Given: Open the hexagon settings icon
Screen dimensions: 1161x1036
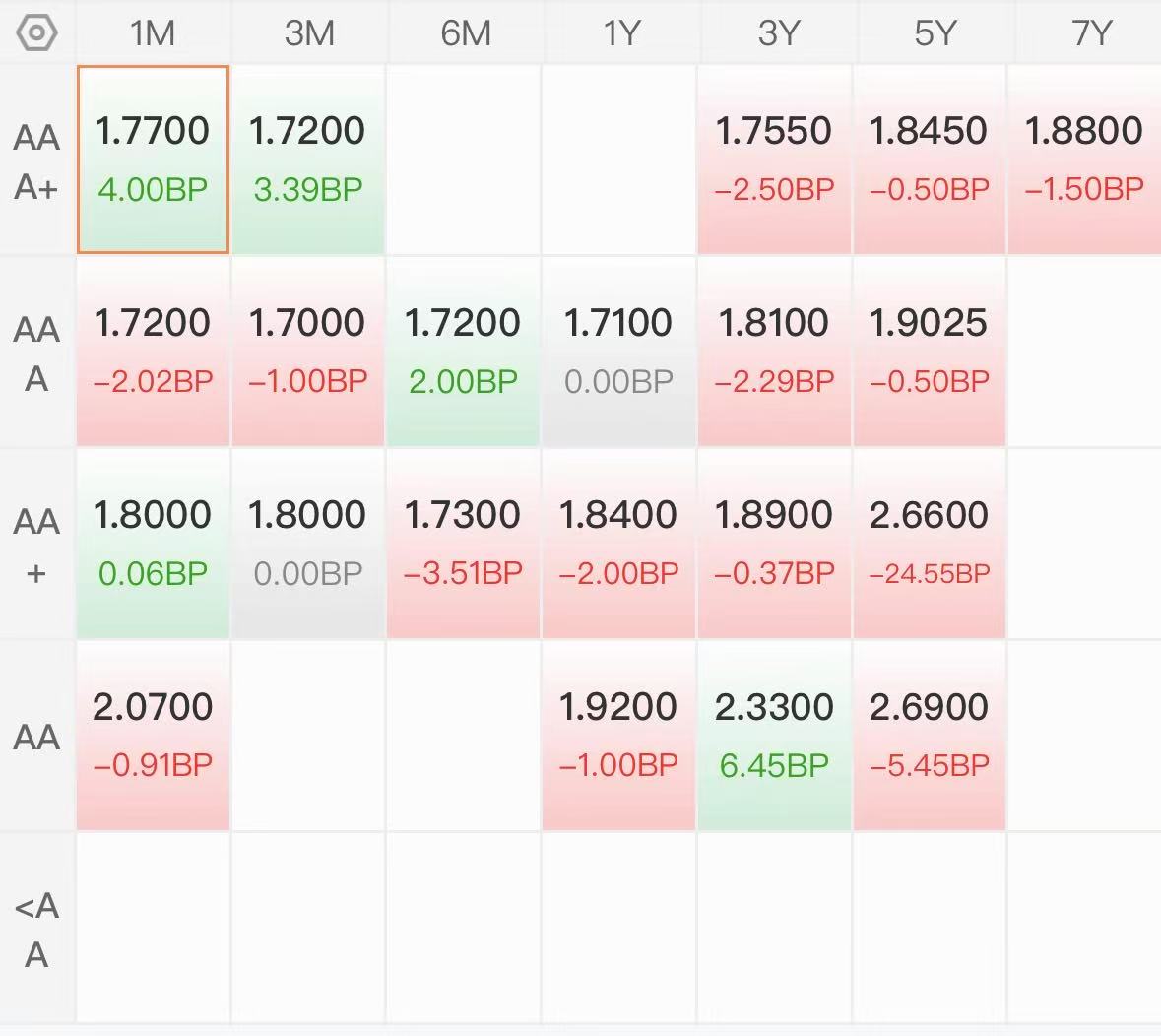Looking at the screenshot, I should coord(36,32).
